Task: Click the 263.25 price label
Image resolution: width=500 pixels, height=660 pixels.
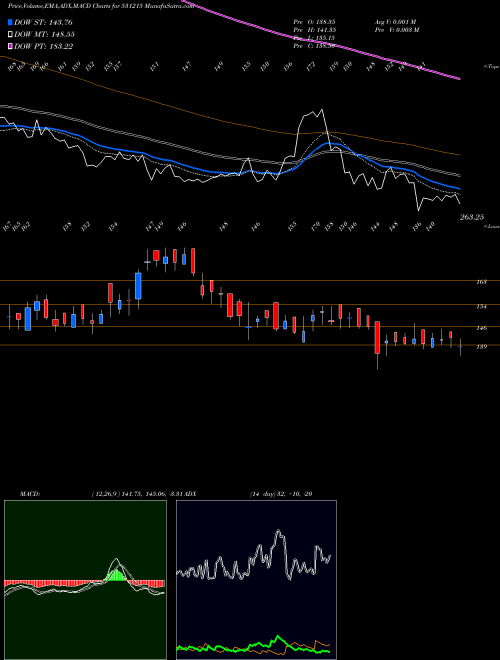Action: [472, 217]
